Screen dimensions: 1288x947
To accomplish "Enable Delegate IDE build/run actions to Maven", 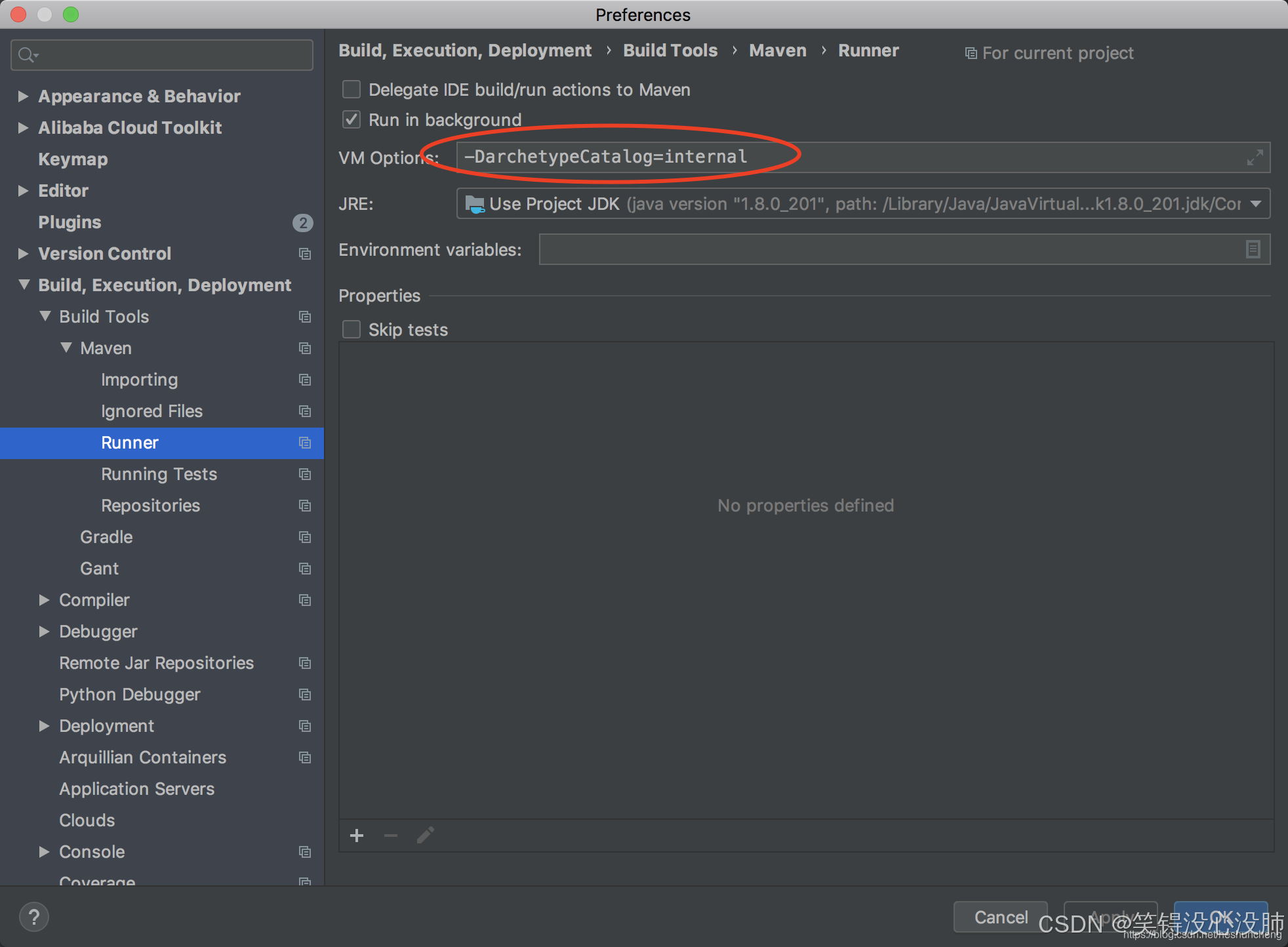I will [x=352, y=89].
